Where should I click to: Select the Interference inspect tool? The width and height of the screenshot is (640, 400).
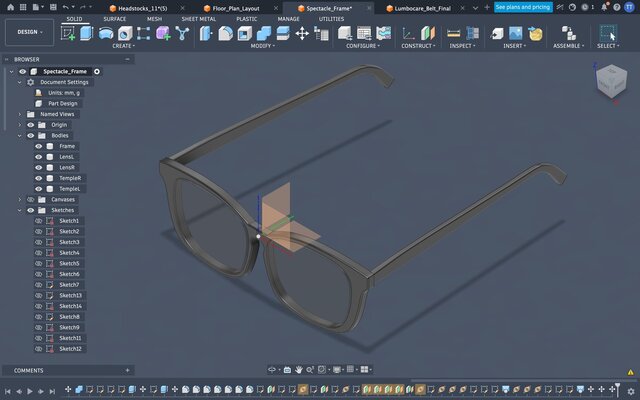pos(472,33)
